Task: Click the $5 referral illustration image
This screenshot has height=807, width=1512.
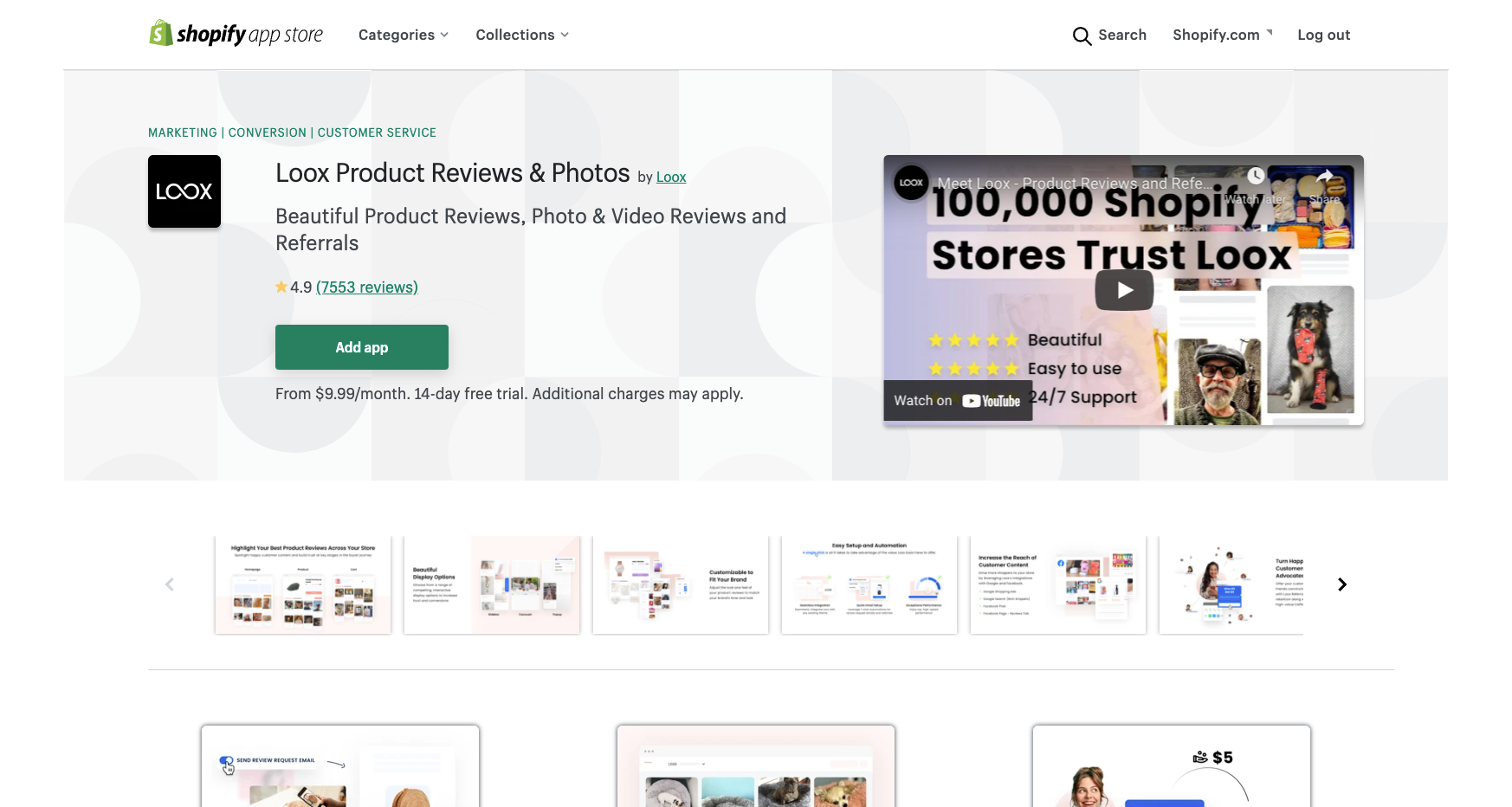Action: click(x=1172, y=766)
